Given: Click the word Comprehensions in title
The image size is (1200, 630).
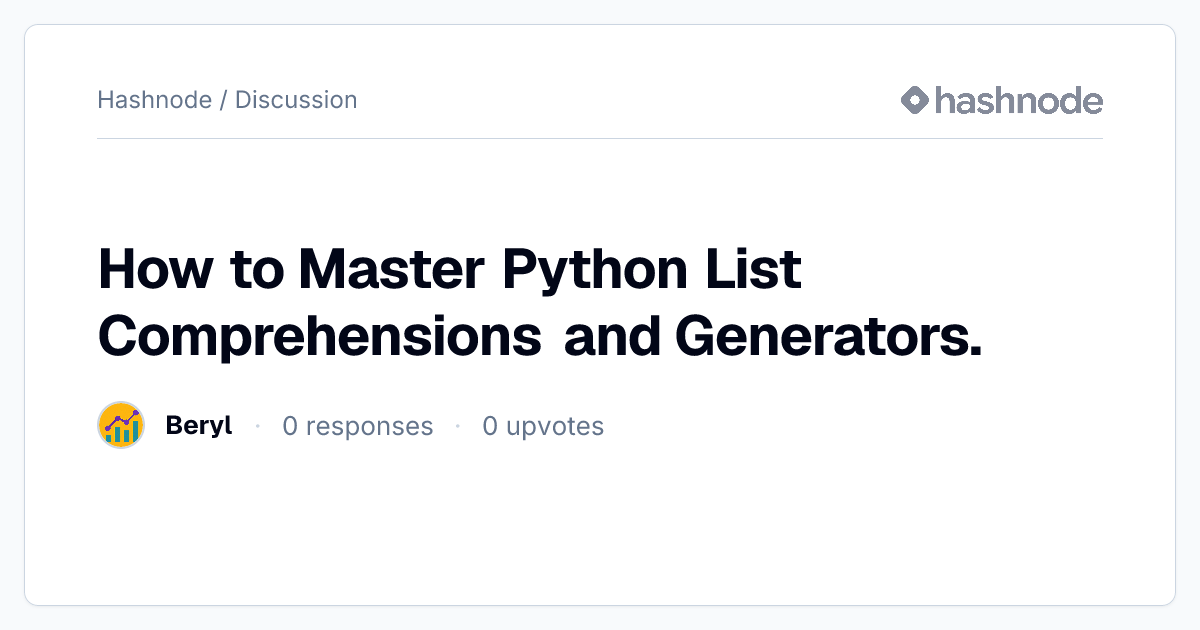Looking at the screenshot, I should 320,336.
